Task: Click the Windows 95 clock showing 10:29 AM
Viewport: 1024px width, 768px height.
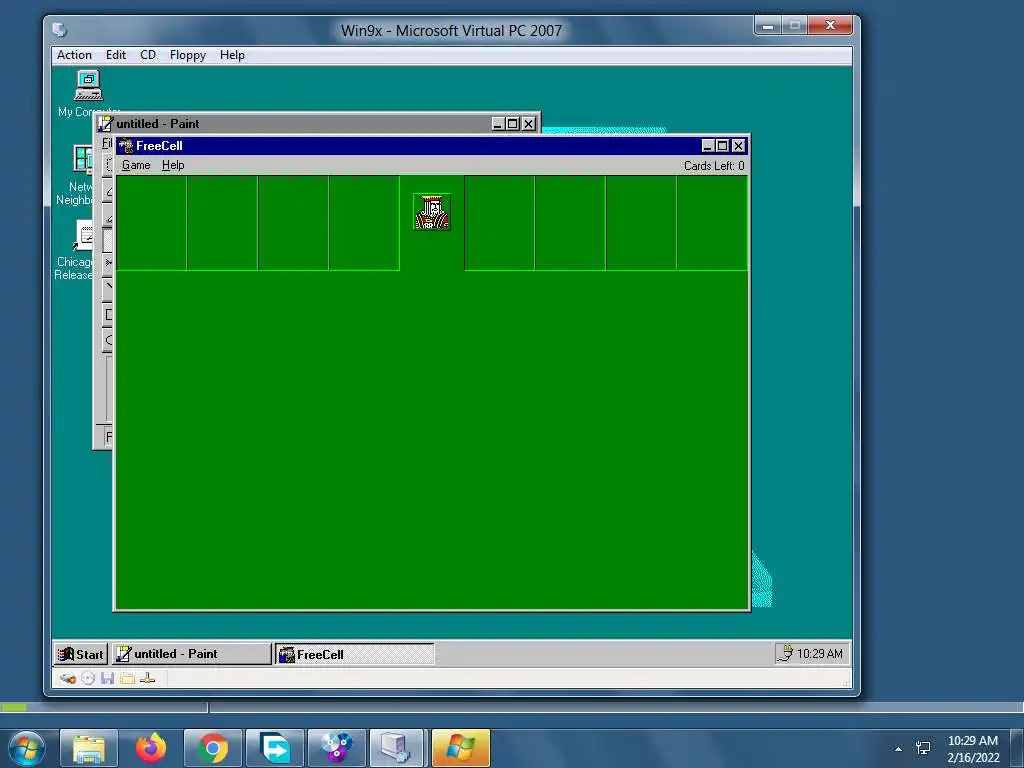Action: pyautogui.click(x=820, y=654)
